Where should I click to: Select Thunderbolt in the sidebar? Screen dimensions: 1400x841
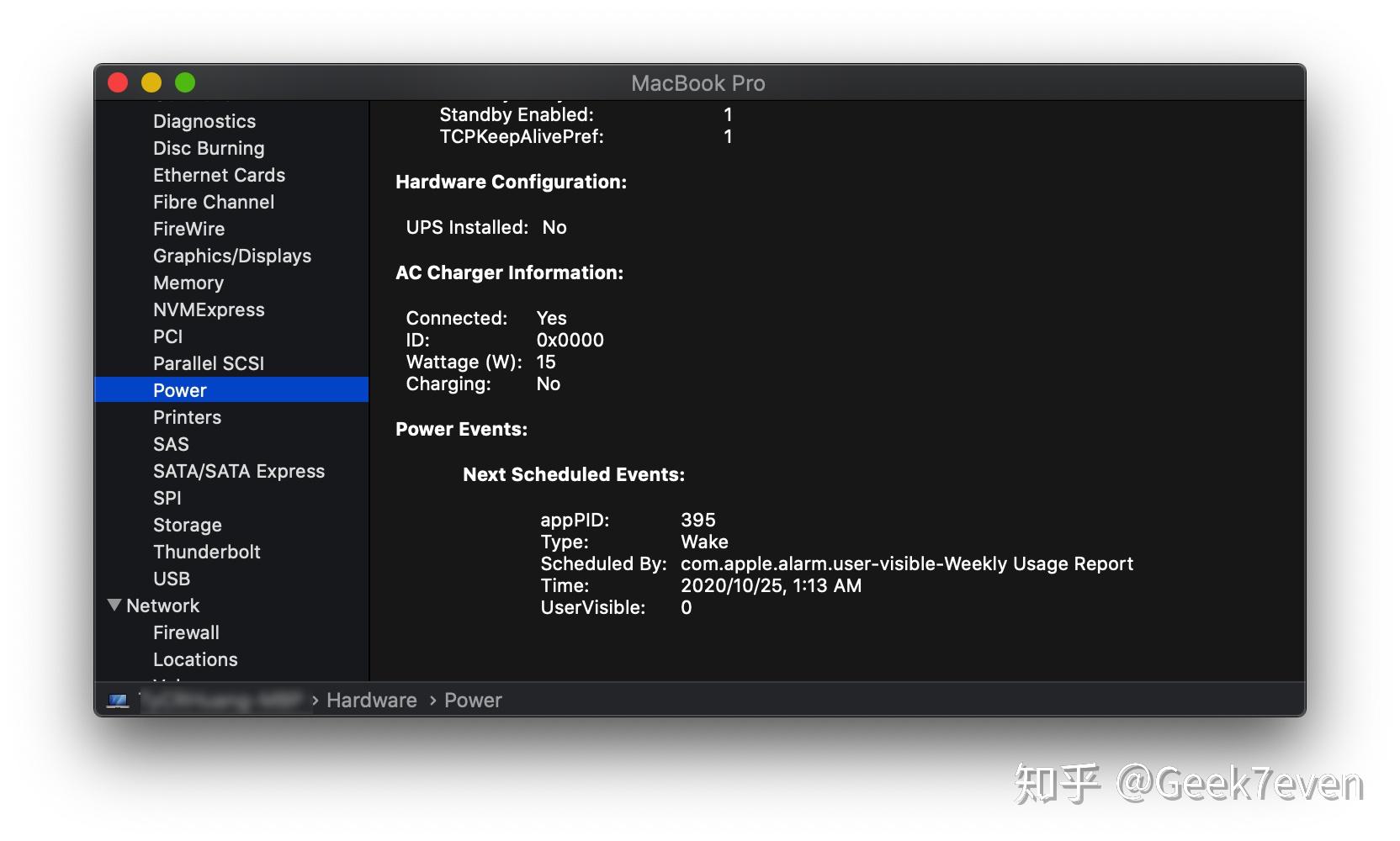(x=207, y=552)
